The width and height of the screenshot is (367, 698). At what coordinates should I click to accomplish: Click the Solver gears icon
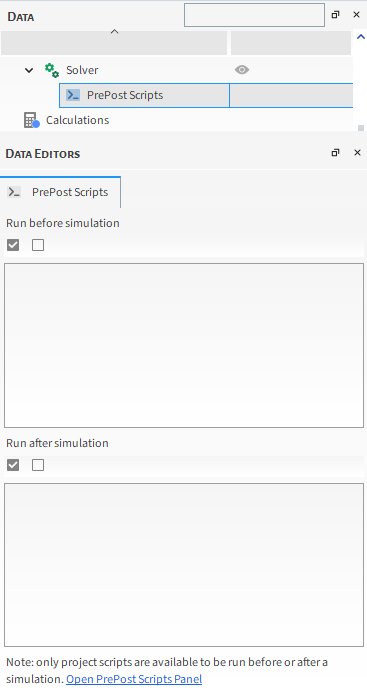point(52,70)
